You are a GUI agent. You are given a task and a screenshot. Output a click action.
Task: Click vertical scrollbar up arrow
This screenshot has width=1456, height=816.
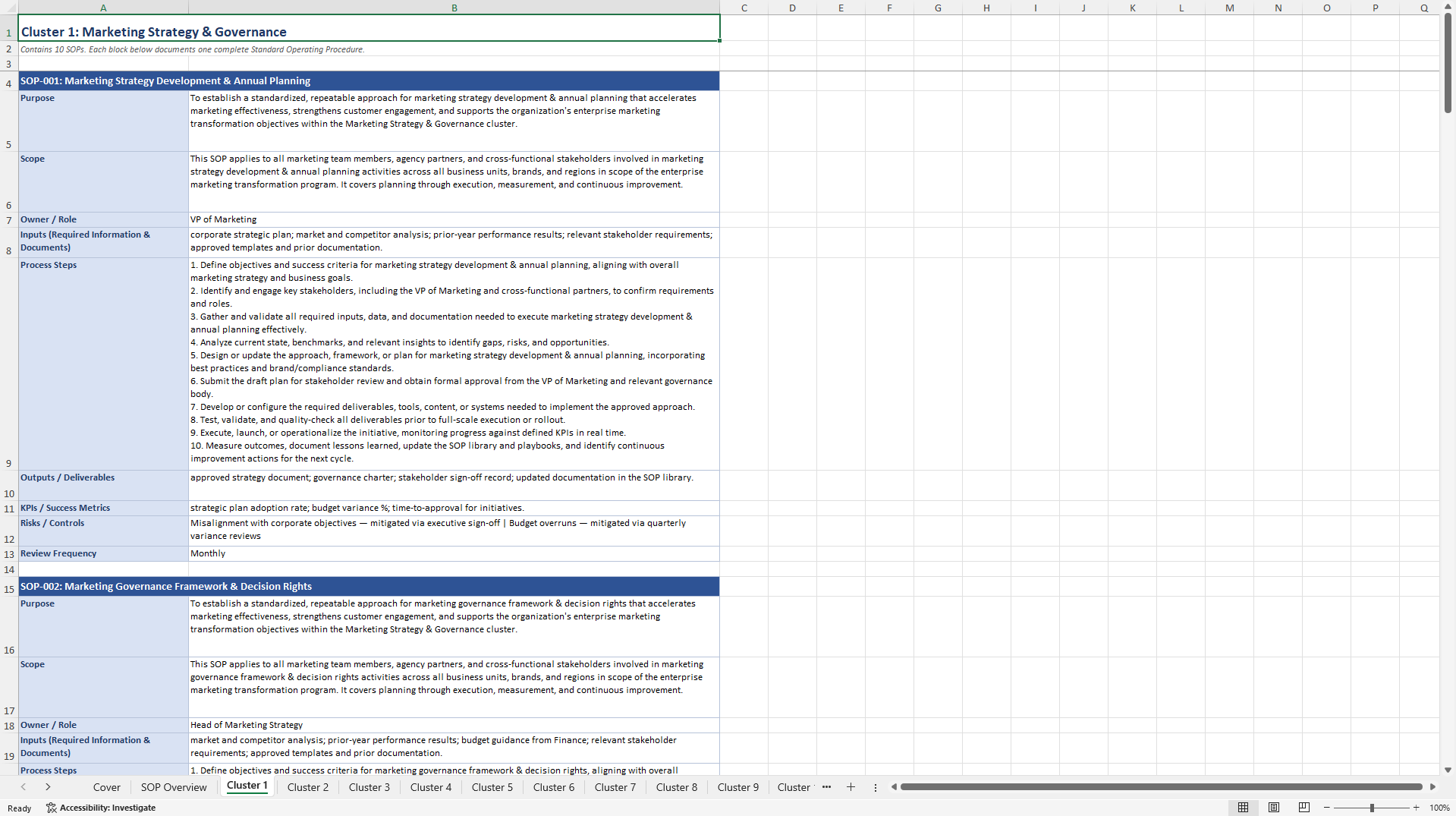pyautogui.click(x=1448, y=5)
